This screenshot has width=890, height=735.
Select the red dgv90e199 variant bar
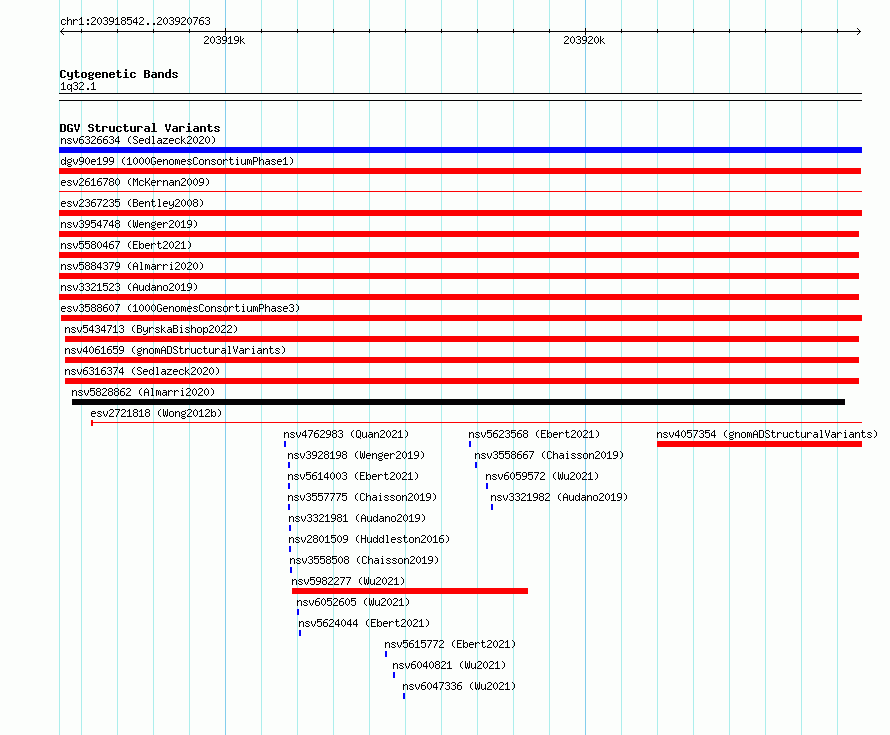(x=460, y=171)
